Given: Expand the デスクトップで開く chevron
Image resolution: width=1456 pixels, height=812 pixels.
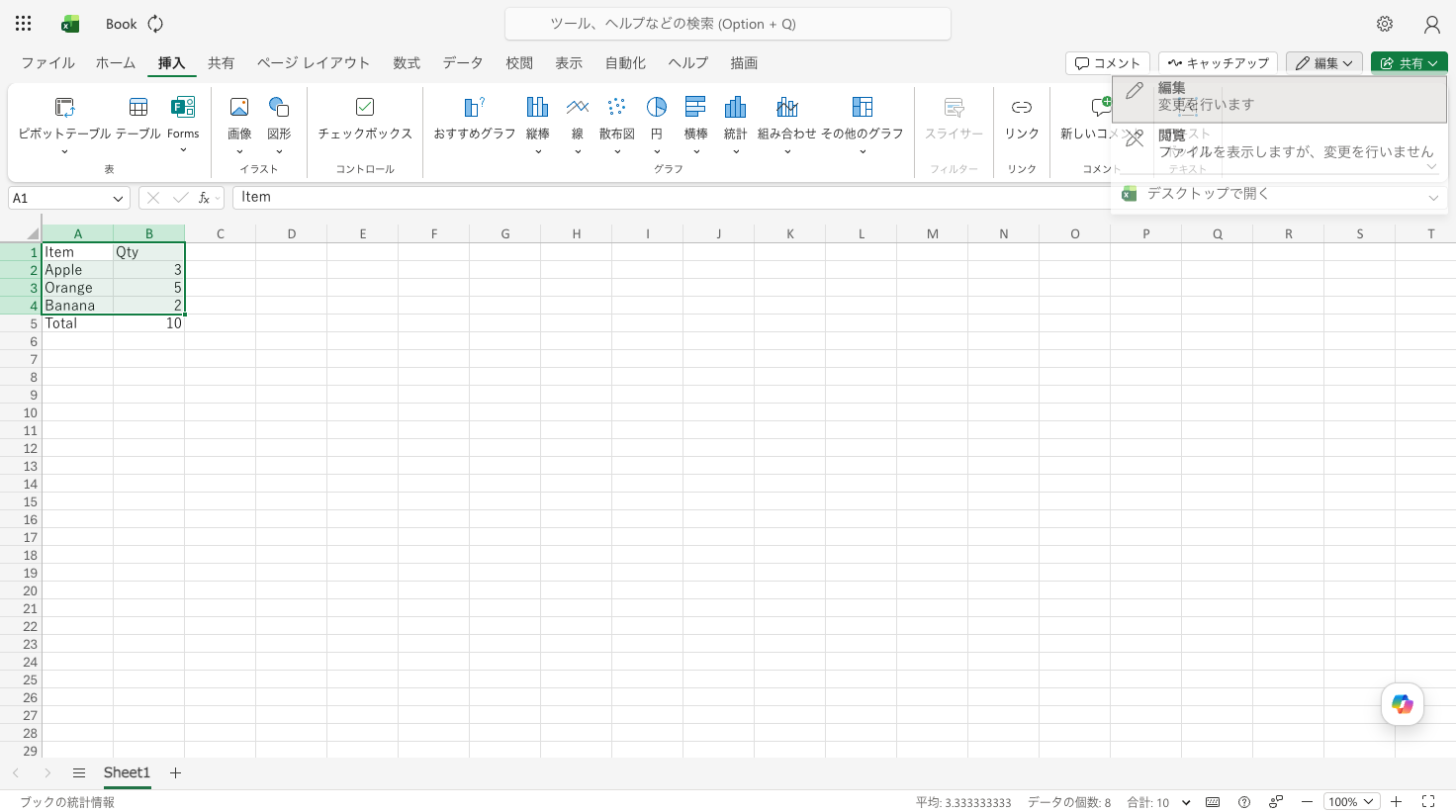Looking at the screenshot, I should pyautogui.click(x=1432, y=198).
